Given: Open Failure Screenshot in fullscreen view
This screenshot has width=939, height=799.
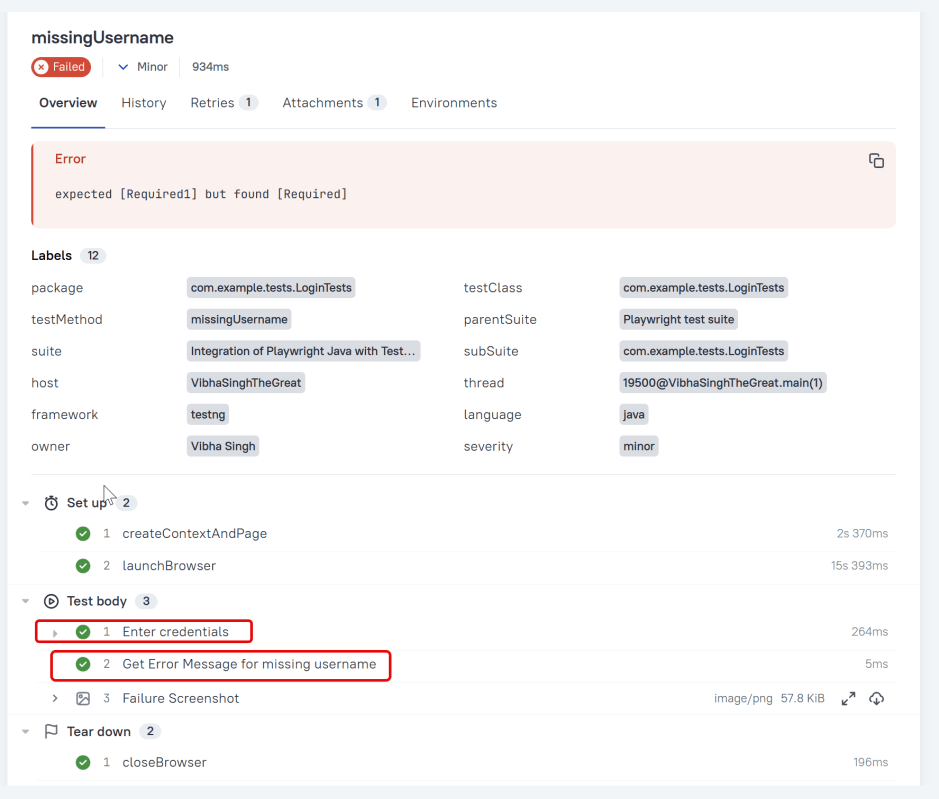Looking at the screenshot, I should click(x=848, y=699).
